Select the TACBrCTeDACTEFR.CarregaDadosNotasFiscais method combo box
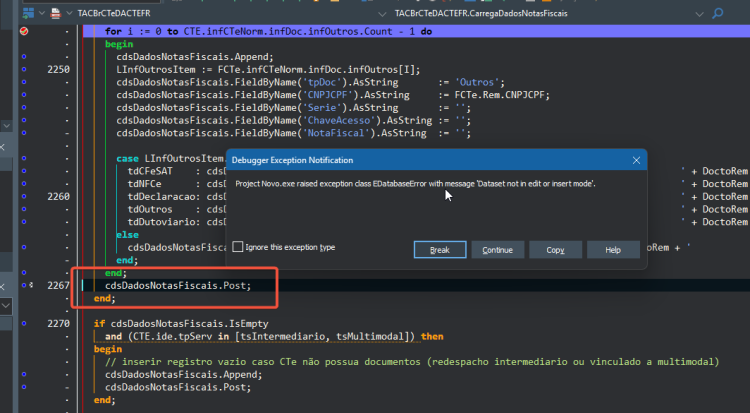Viewport: 750px width, 413px height. [549, 13]
